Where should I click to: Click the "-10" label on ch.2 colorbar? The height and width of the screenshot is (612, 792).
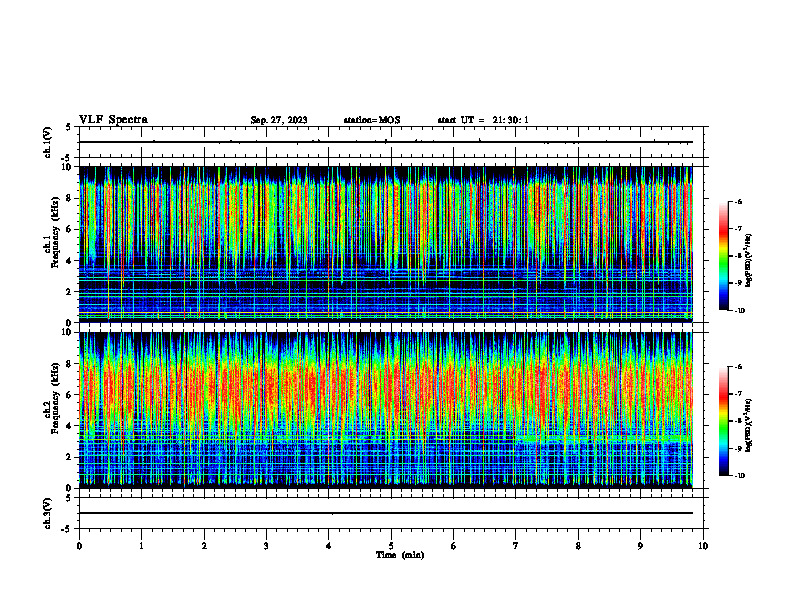tap(740, 476)
